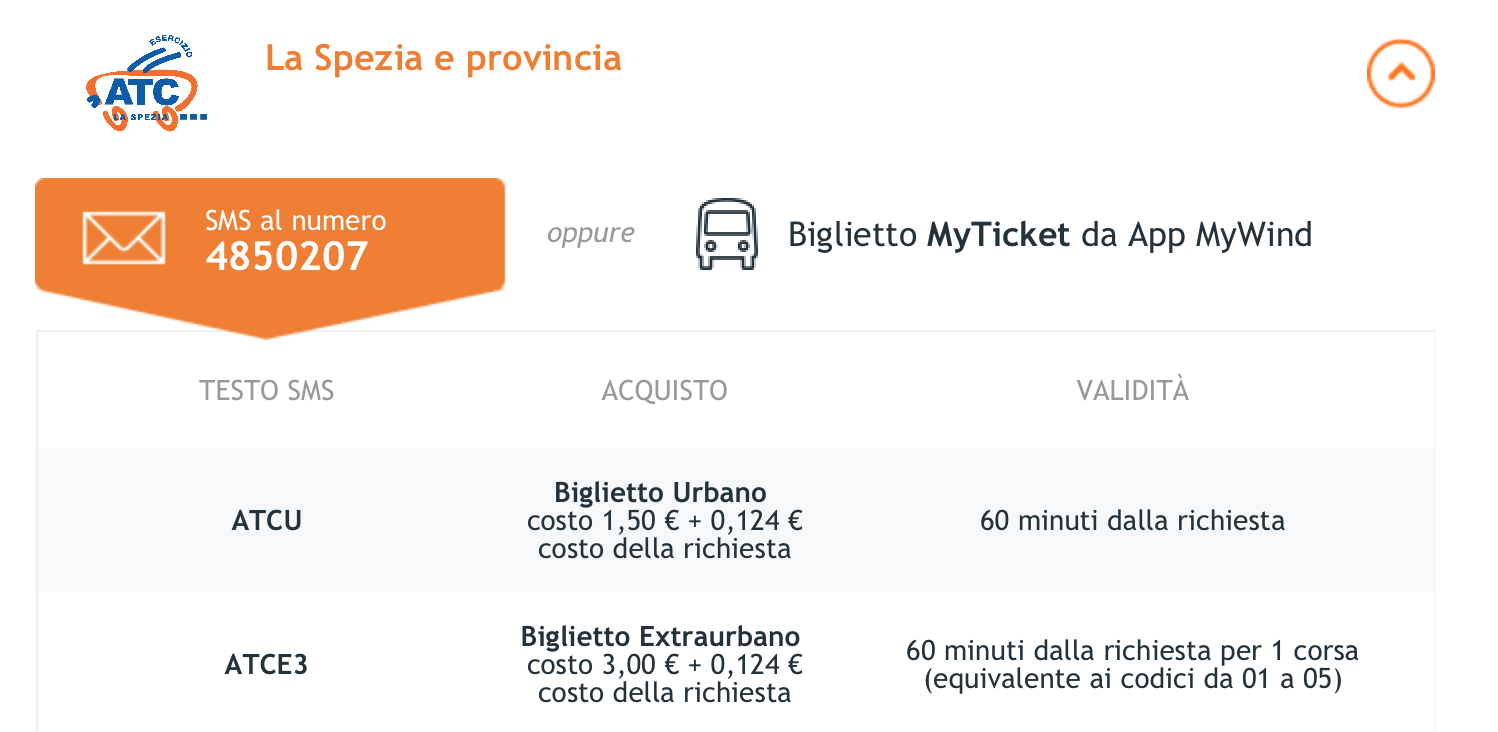Click equivalente ai codici da 01 a 05

(x=1132, y=680)
